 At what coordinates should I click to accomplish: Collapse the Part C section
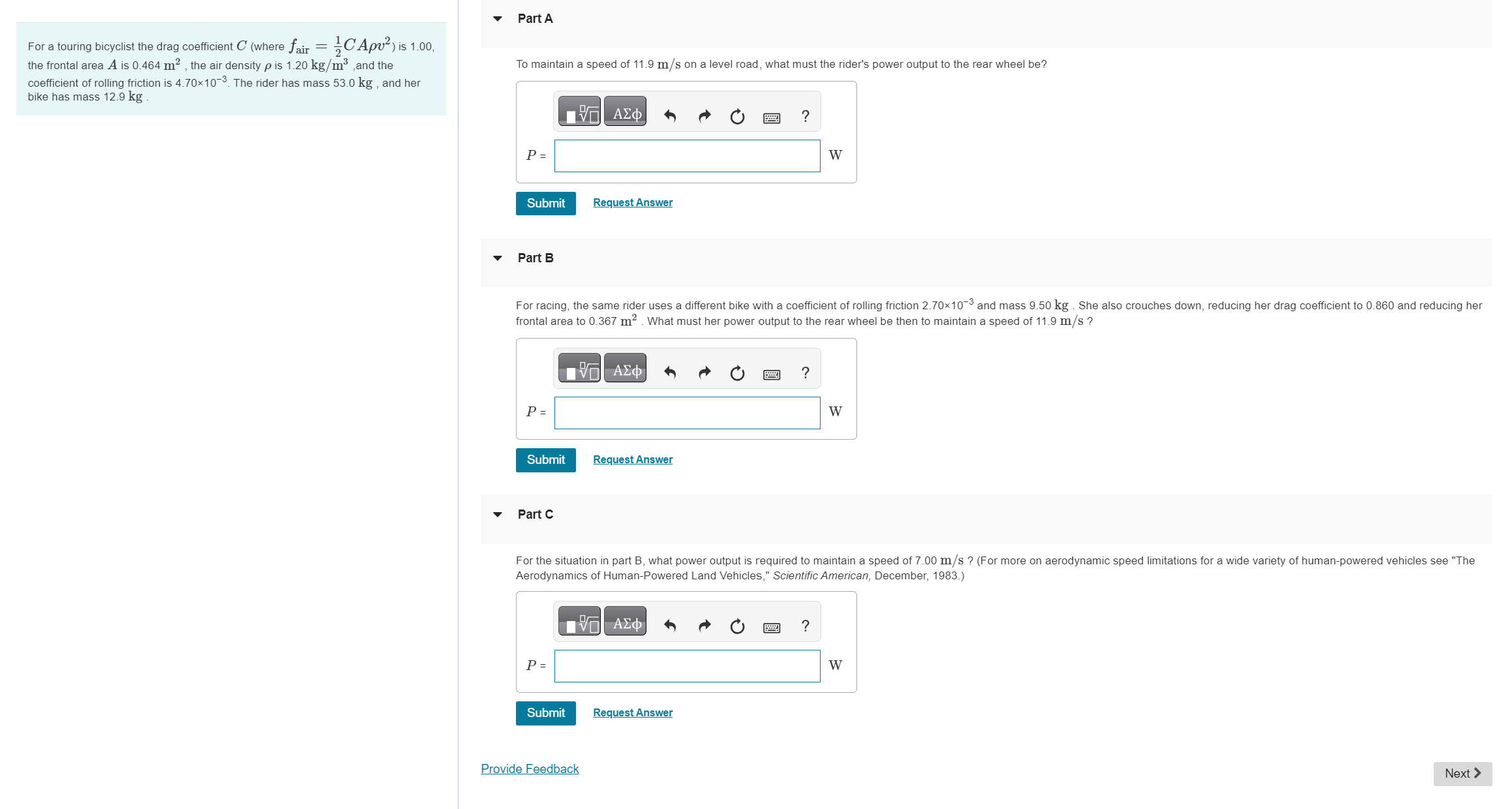(498, 515)
